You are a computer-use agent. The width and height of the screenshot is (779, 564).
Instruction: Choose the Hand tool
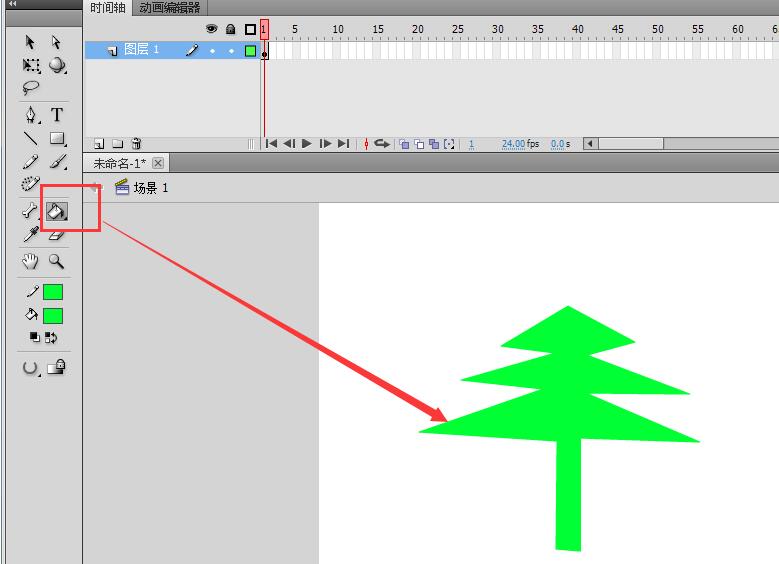click(31, 261)
